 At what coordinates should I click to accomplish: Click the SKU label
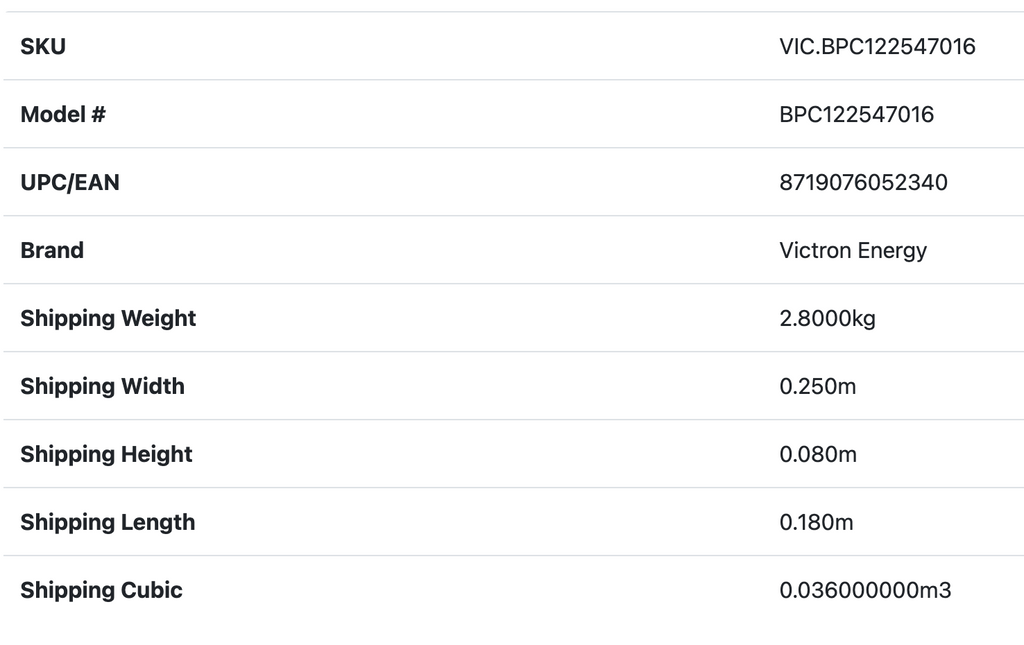tap(43, 46)
